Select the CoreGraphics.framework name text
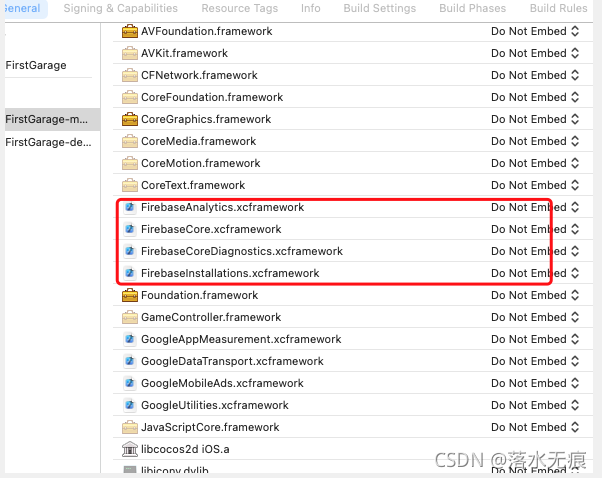 206,119
